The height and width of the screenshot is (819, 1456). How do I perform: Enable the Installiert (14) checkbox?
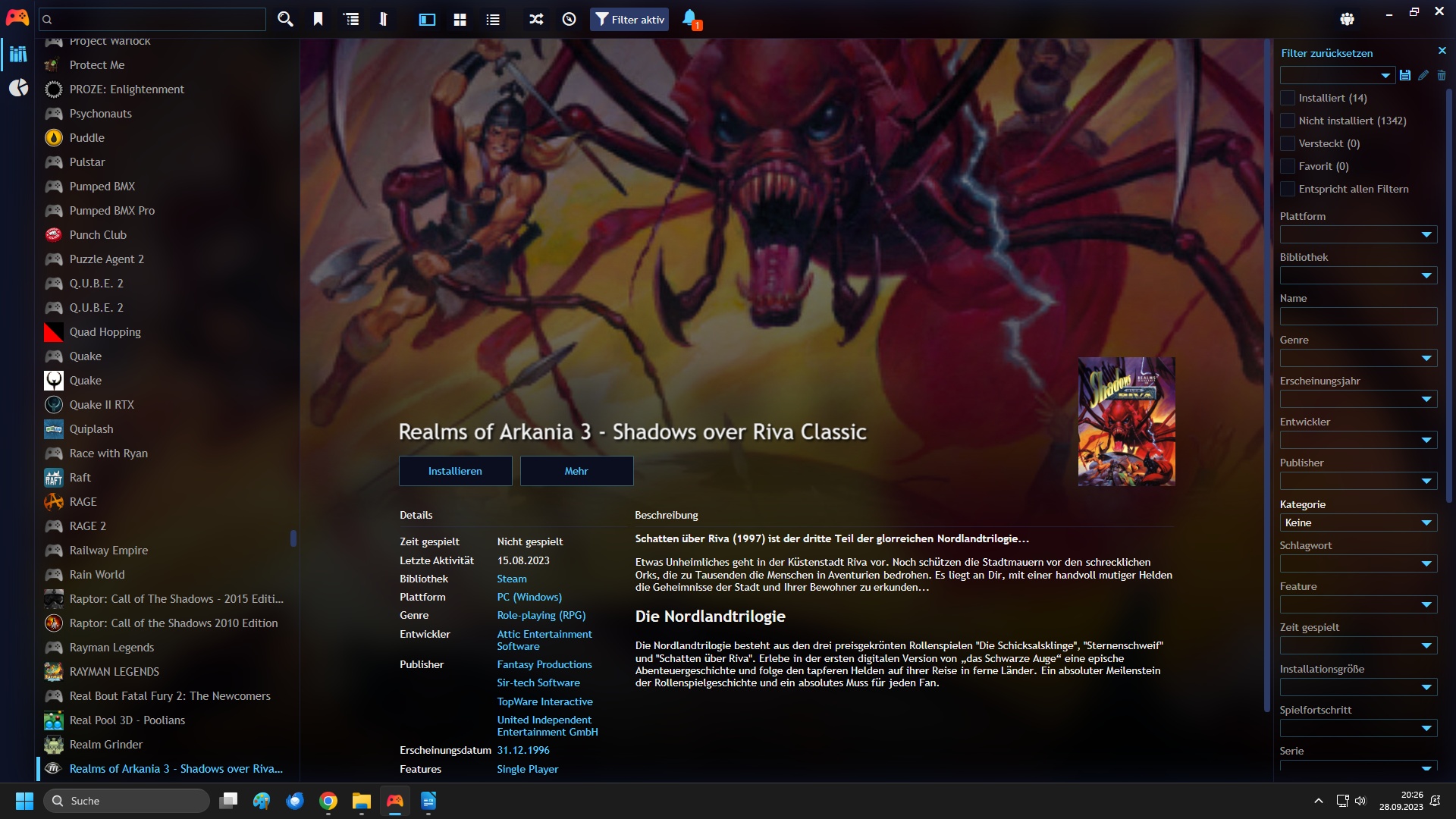pyautogui.click(x=1288, y=98)
